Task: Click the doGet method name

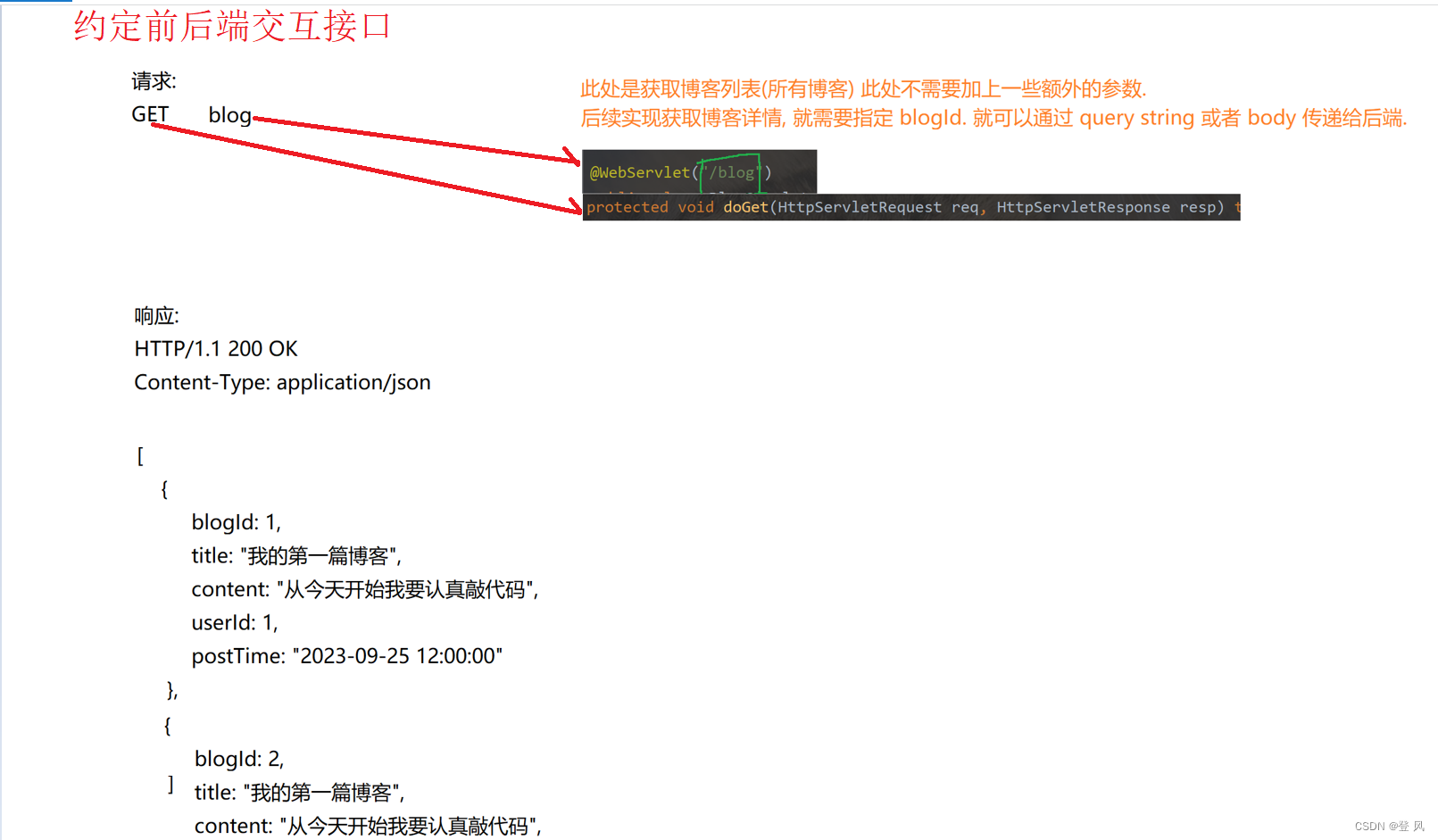Action: (745, 207)
